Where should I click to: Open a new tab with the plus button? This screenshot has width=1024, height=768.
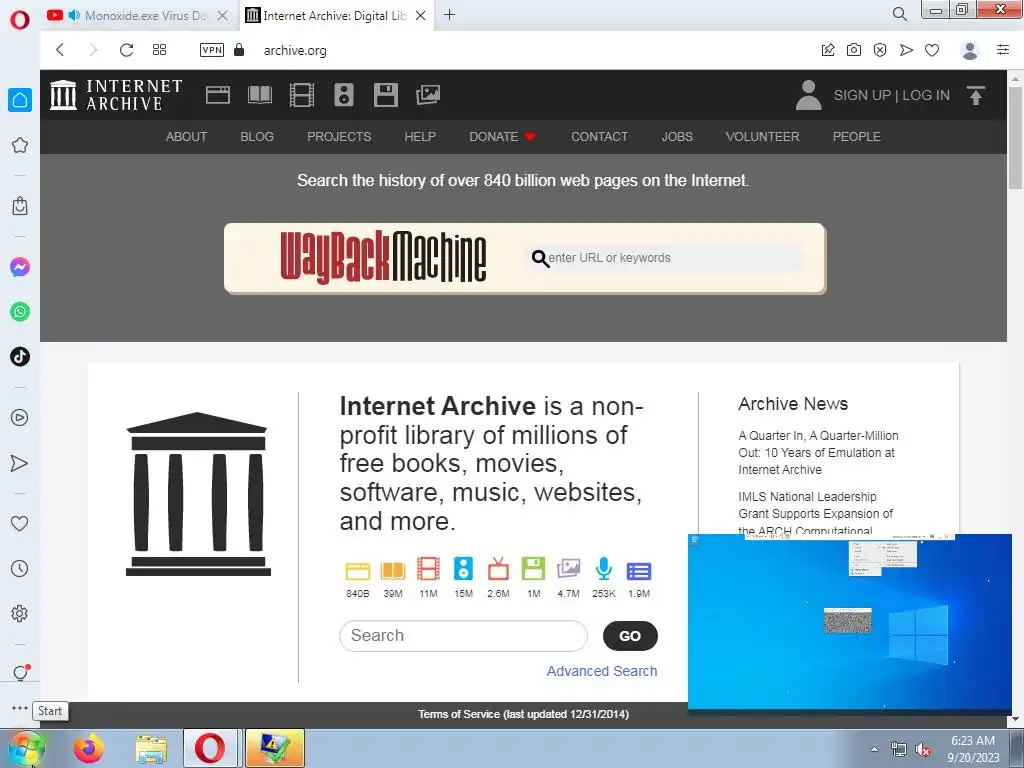449,14
